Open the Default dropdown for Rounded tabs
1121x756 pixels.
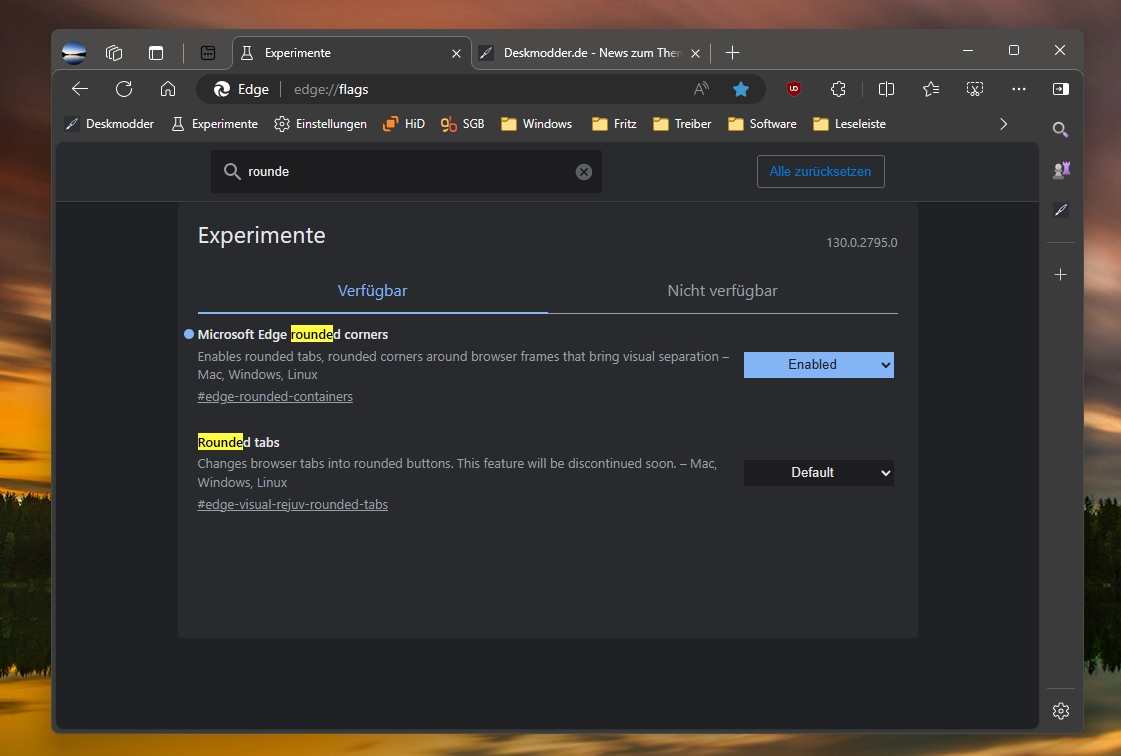(x=818, y=473)
